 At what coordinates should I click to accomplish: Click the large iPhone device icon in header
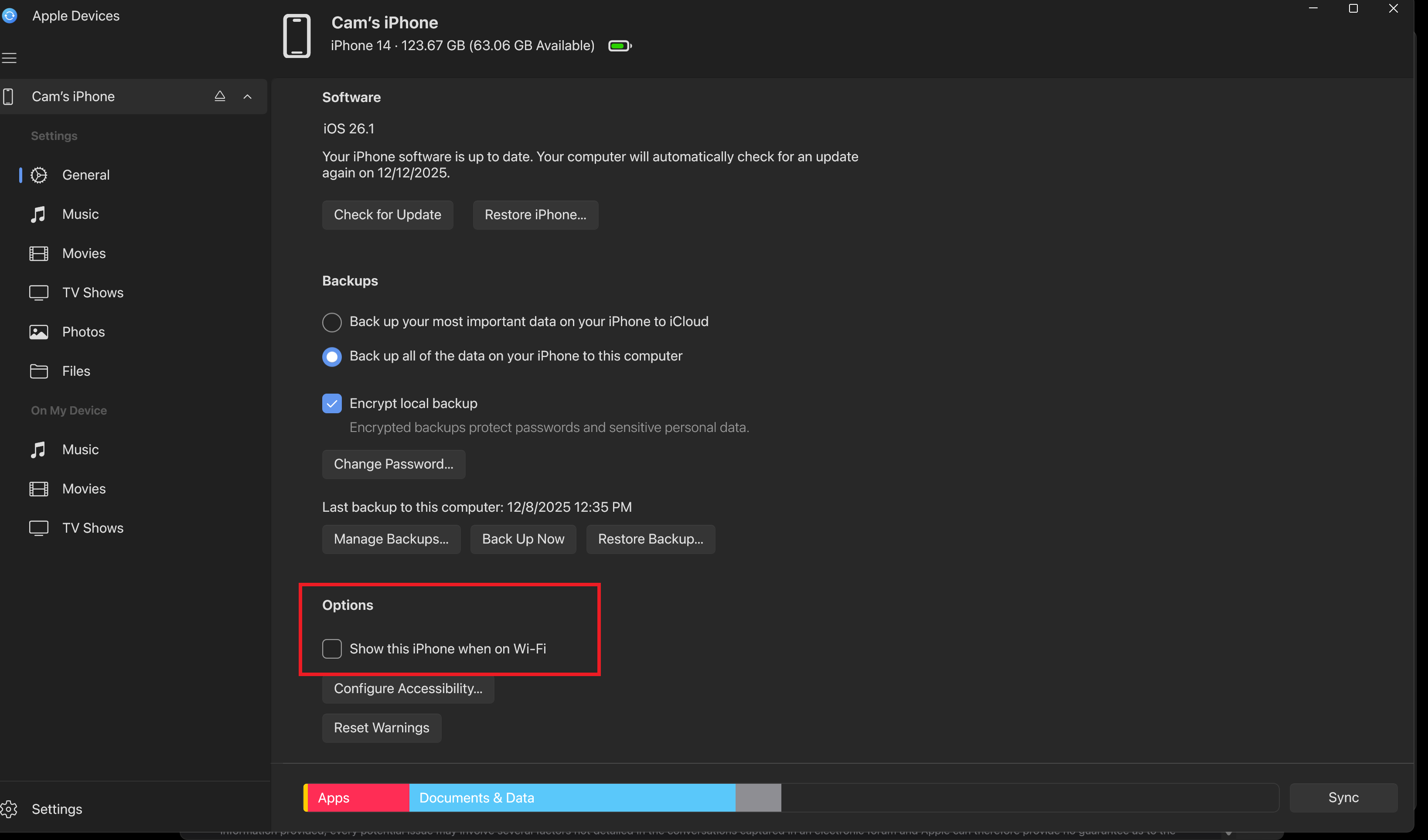click(x=297, y=36)
